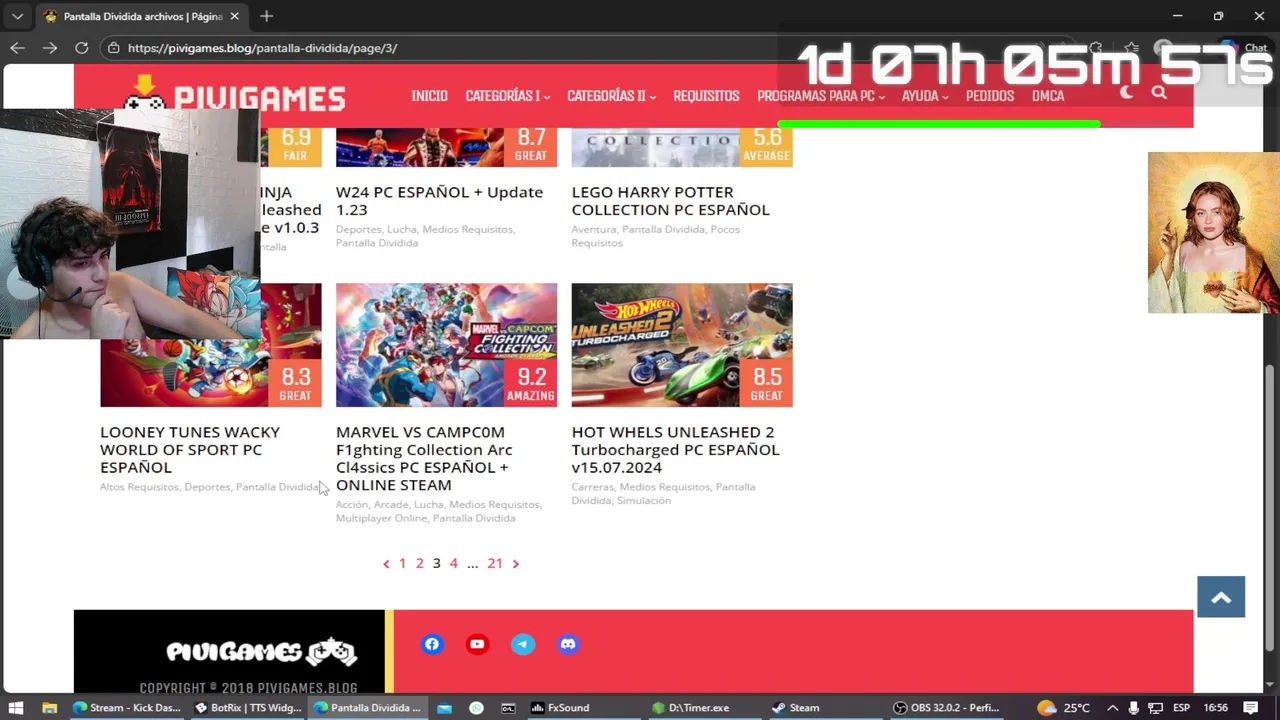This screenshot has width=1280, height=720.
Task: Open the Windows Start menu
Action: [16, 708]
